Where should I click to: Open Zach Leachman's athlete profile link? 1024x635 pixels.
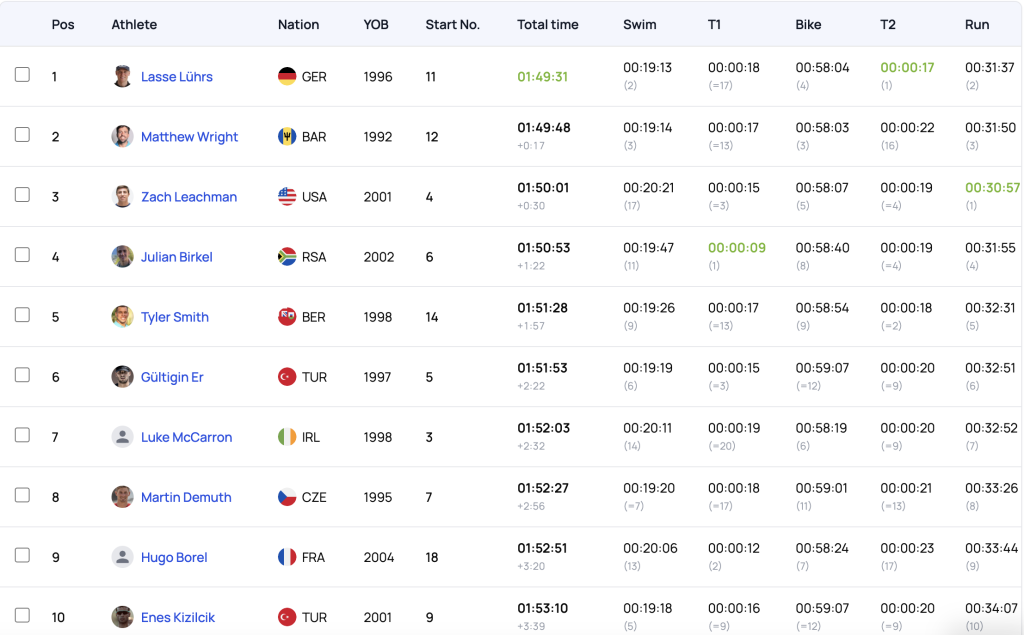click(x=189, y=197)
